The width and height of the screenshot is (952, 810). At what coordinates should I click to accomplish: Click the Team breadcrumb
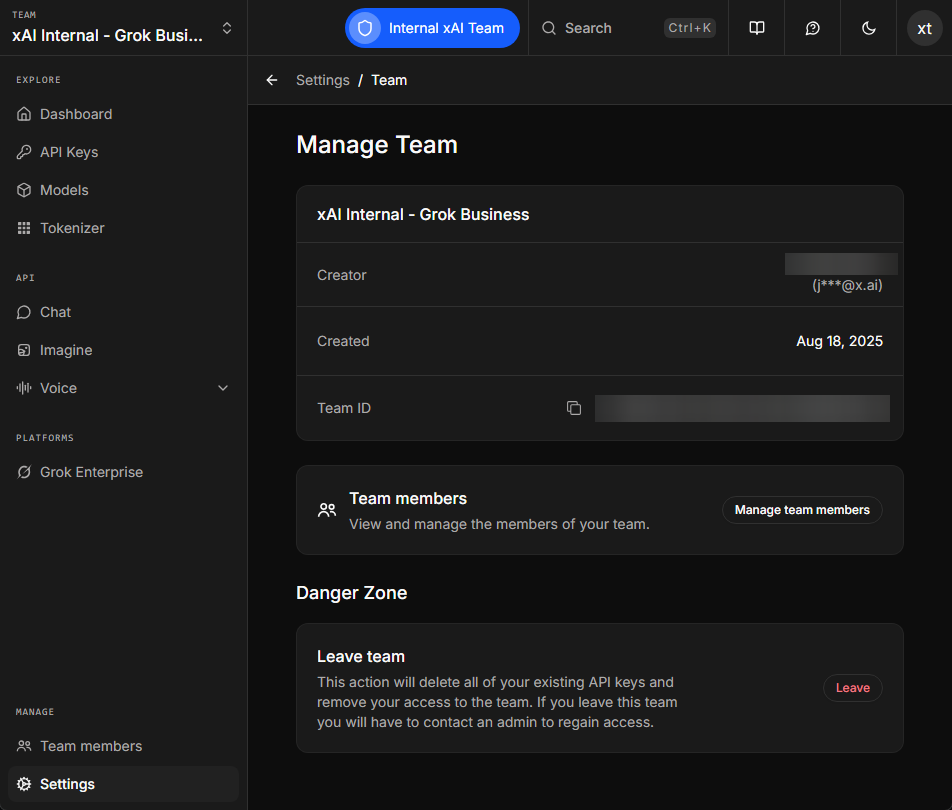pos(389,80)
